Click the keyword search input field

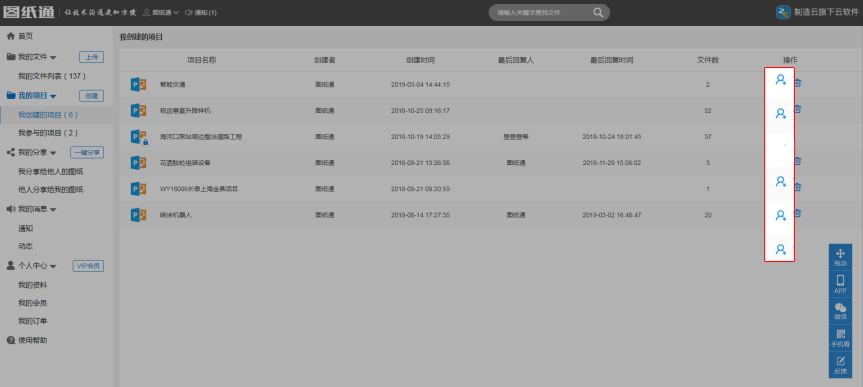(x=542, y=12)
